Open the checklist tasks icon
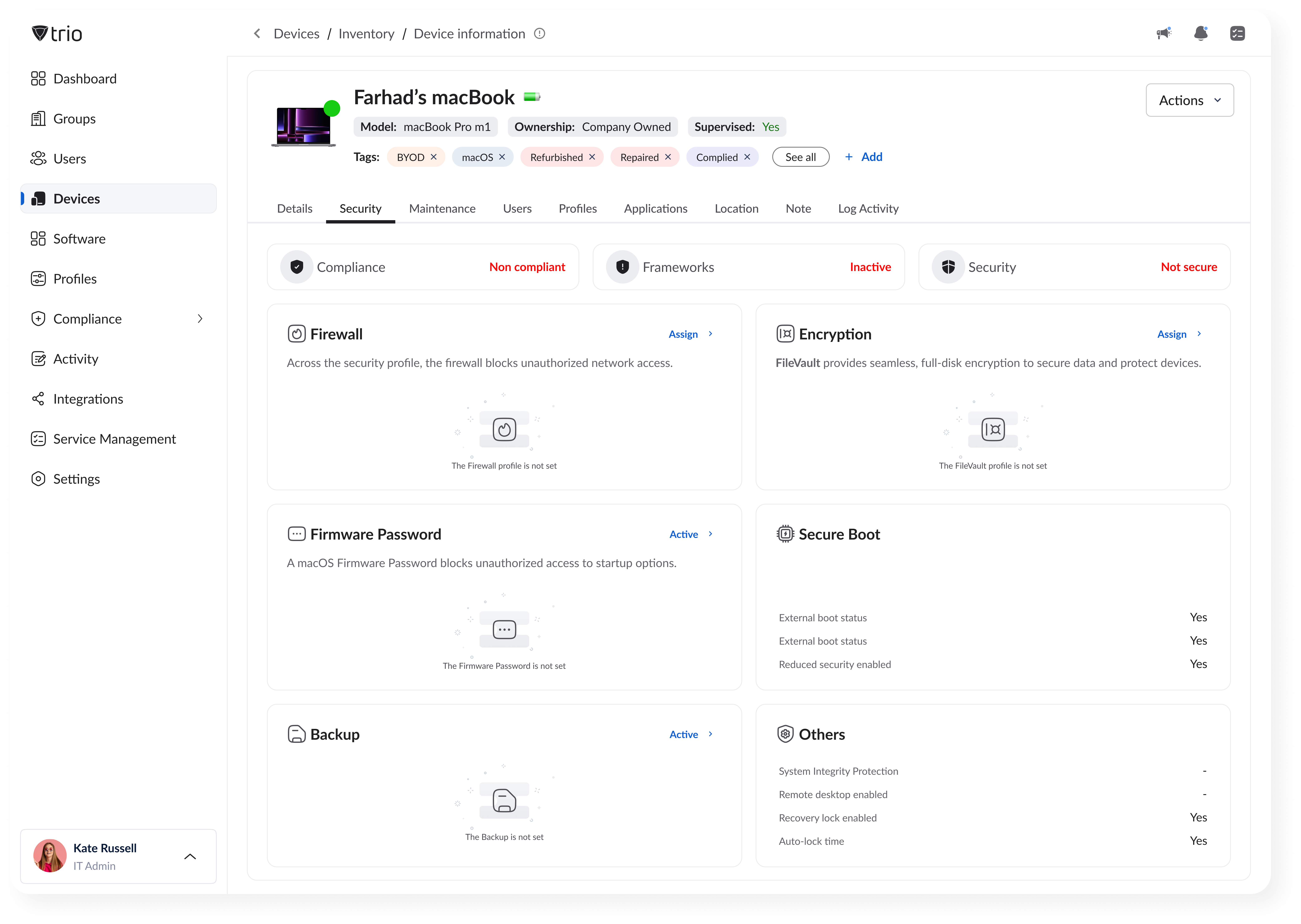 click(x=1237, y=34)
